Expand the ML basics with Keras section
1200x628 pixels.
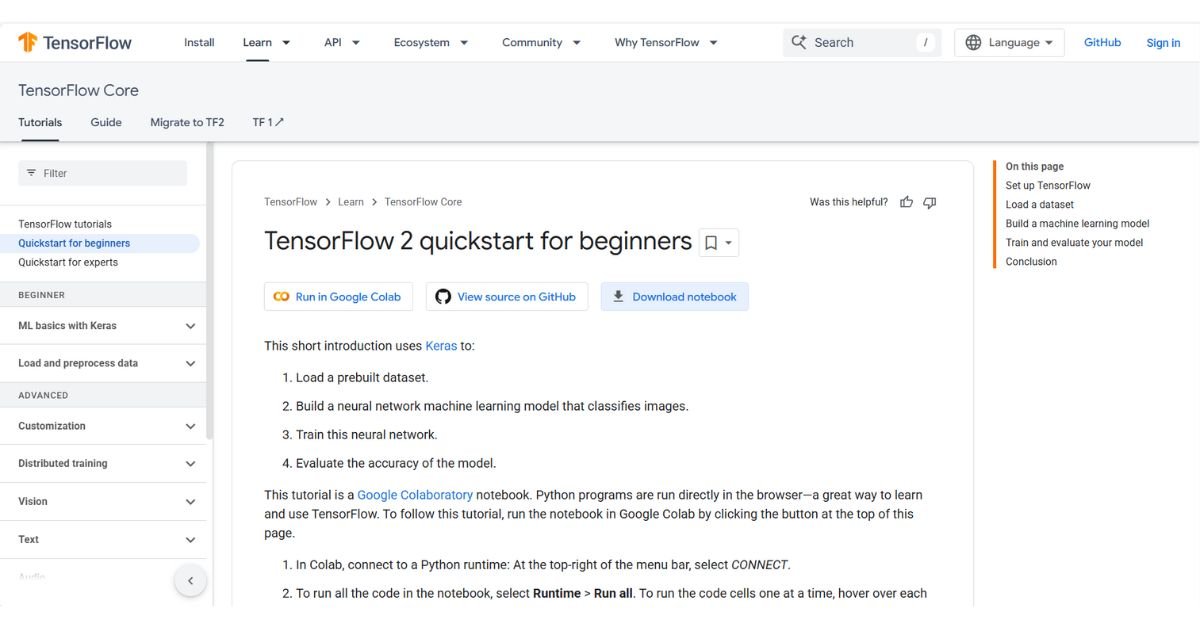(190, 325)
